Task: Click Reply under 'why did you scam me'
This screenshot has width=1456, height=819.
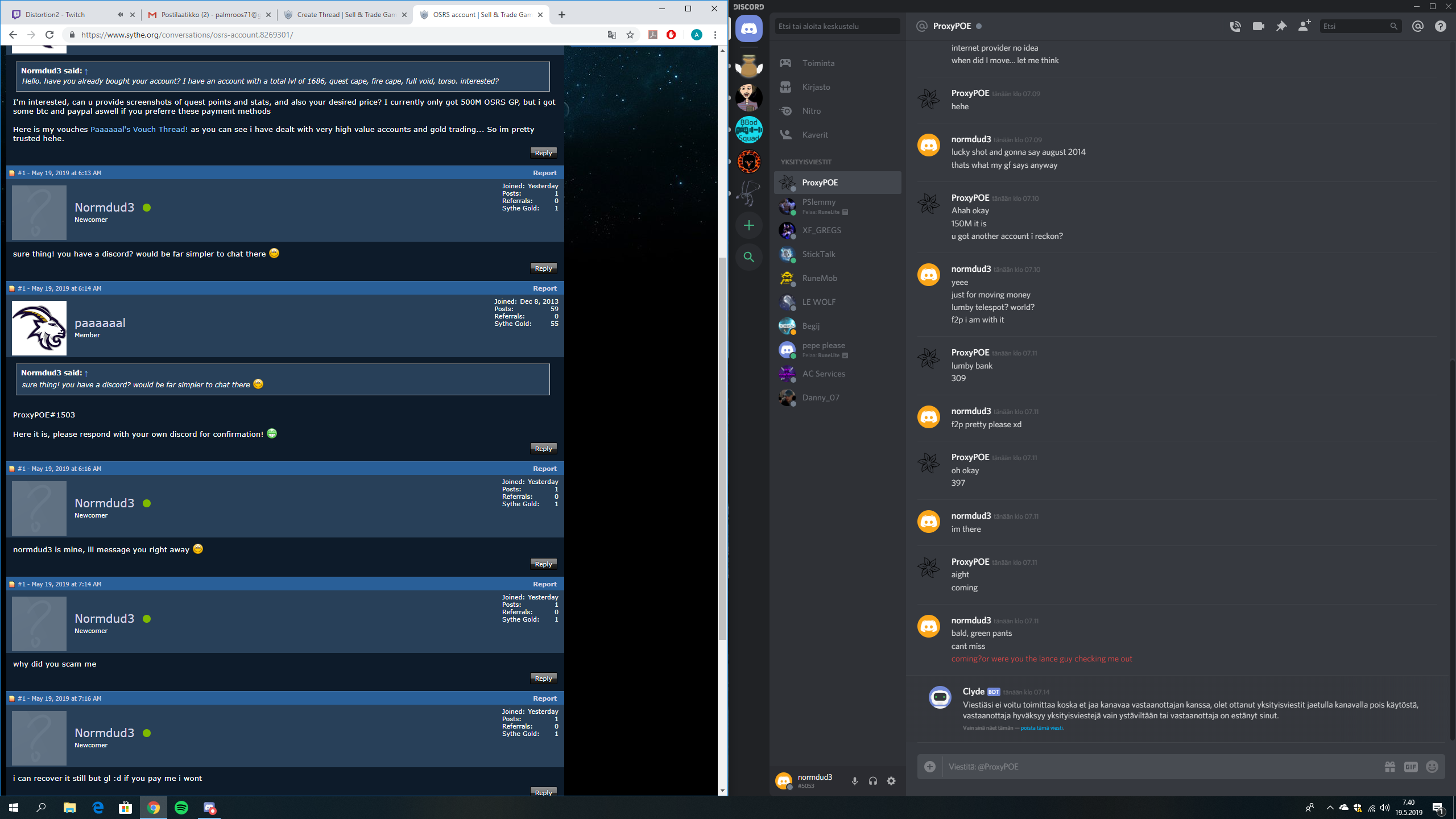Action: 543,678
